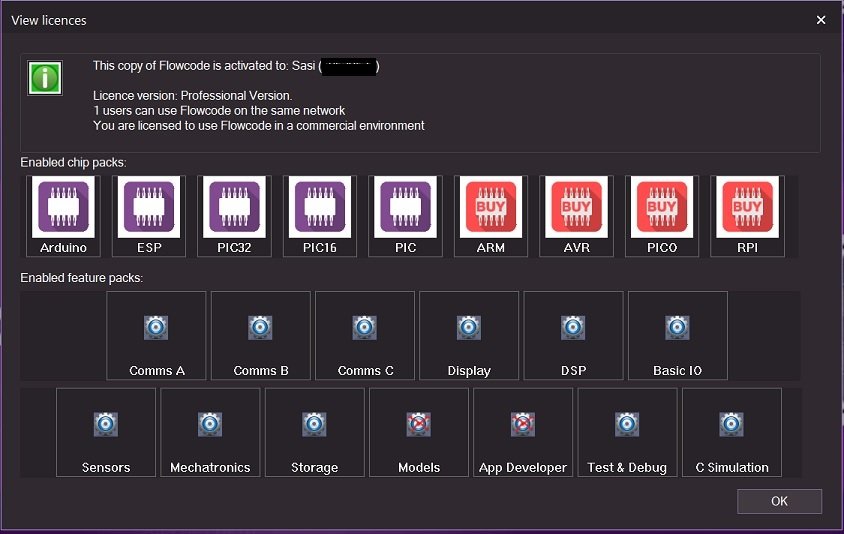Select the disabled App Developer pack
Screen dimensions: 844x534
pos(523,425)
